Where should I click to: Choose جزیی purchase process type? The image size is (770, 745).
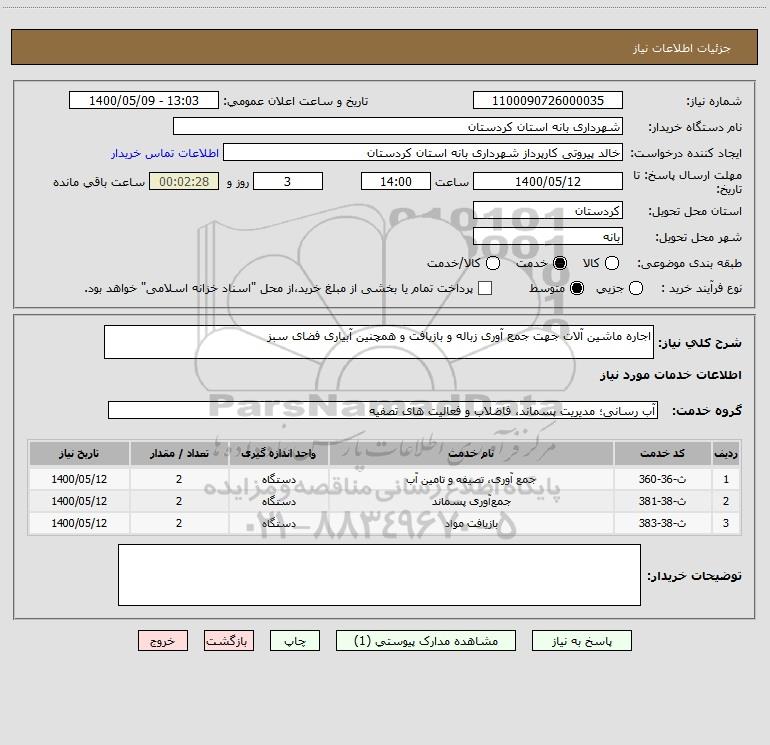pos(635,288)
